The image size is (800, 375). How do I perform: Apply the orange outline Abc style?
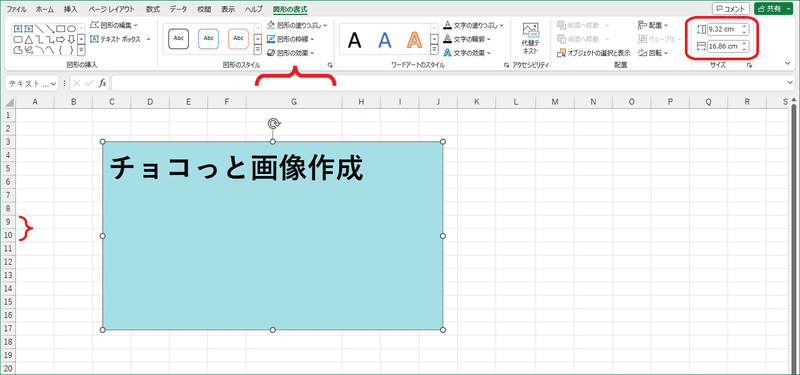pos(238,39)
